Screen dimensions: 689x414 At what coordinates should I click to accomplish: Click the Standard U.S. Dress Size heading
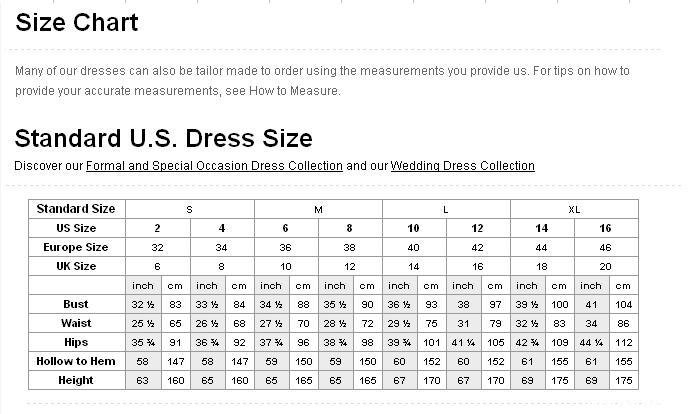point(163,138)
